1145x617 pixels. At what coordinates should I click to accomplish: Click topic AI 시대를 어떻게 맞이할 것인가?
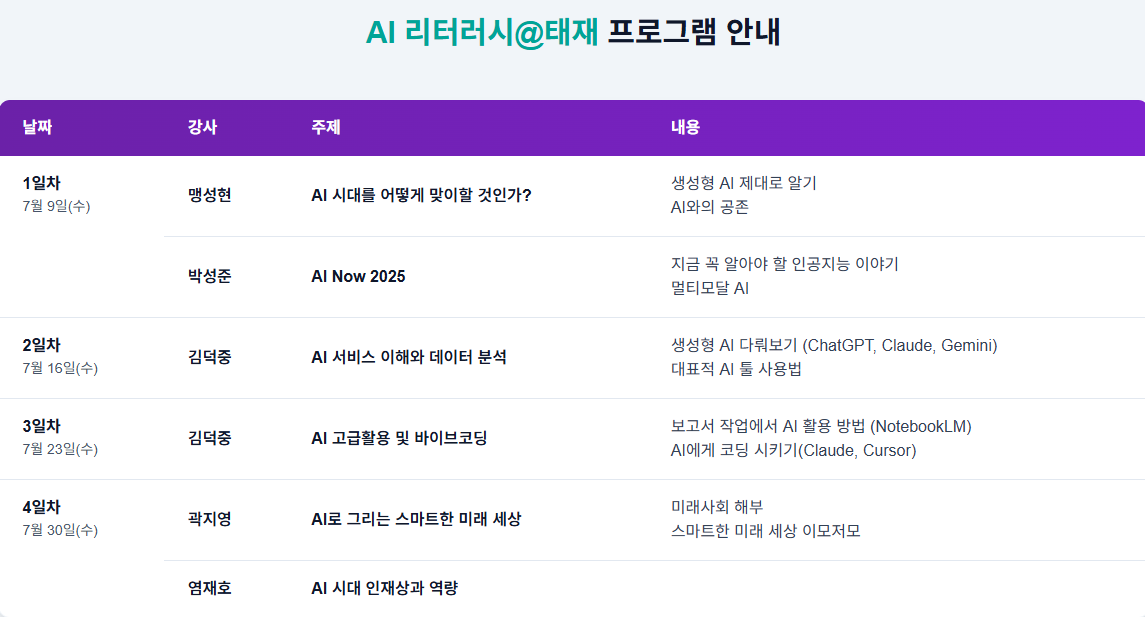421,195
